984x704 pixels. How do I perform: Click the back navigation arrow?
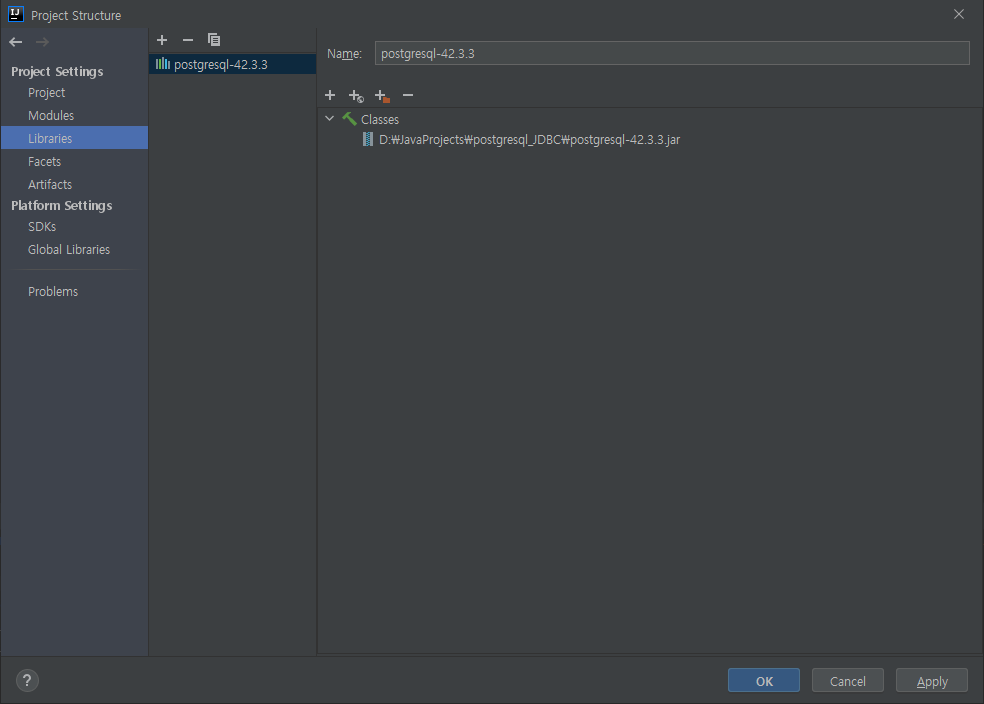pos(15,42)
